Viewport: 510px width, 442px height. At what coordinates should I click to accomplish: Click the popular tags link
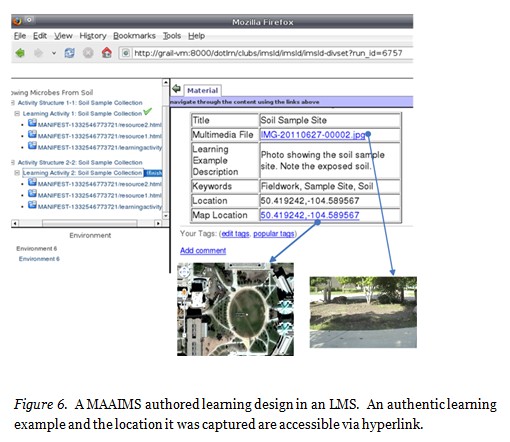(x=274, y=234)
